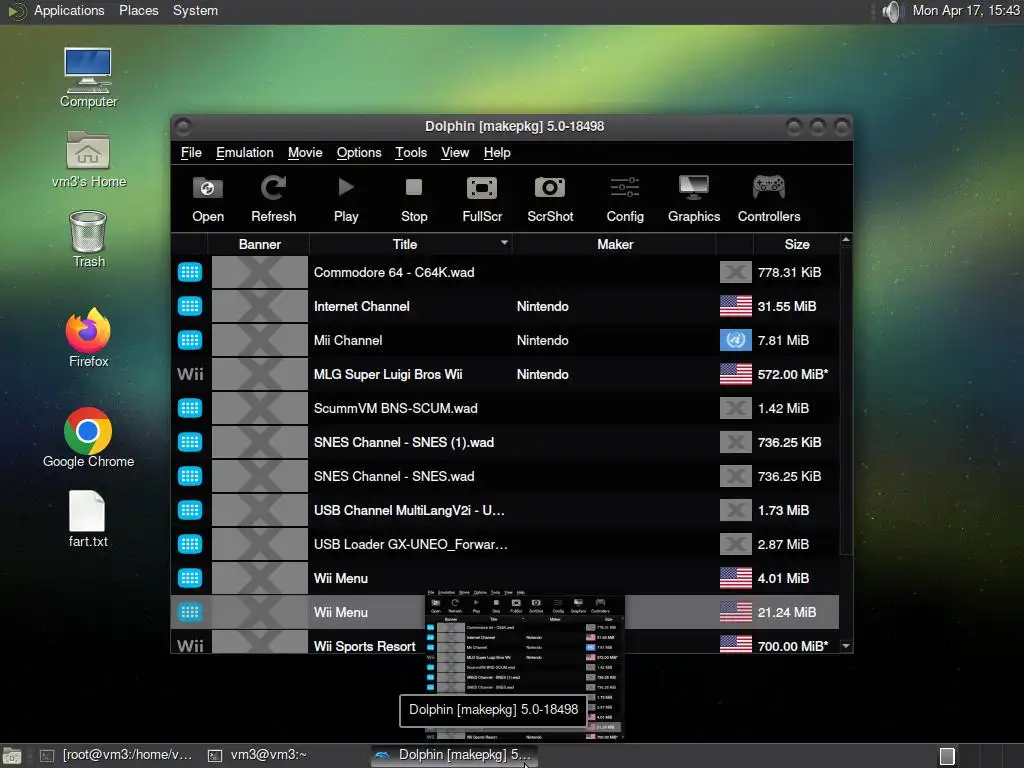Click the US flag for MLG Super Luigi Bros Wii

(x=735, y=374)
